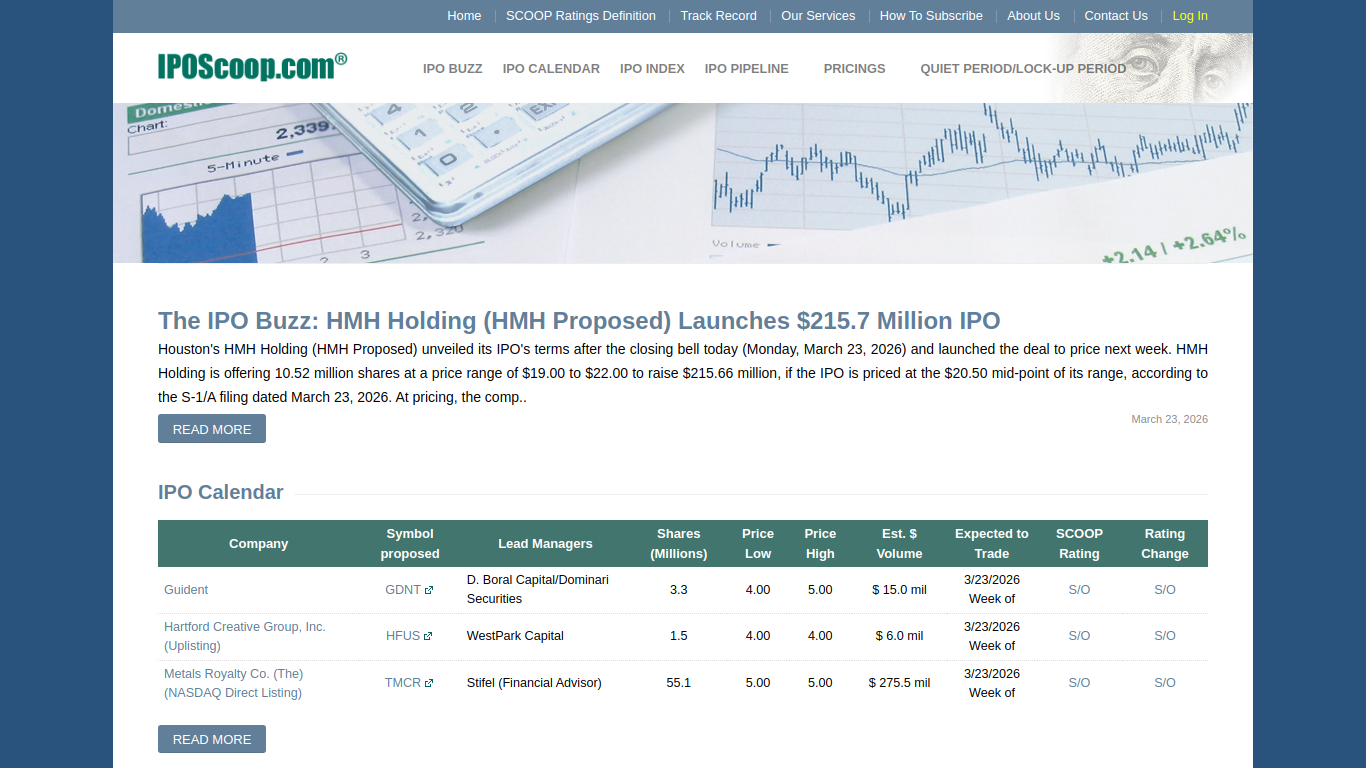Click the $ 15.0 mil volume cell
The image size is (1366, 768).
[899, 590]
